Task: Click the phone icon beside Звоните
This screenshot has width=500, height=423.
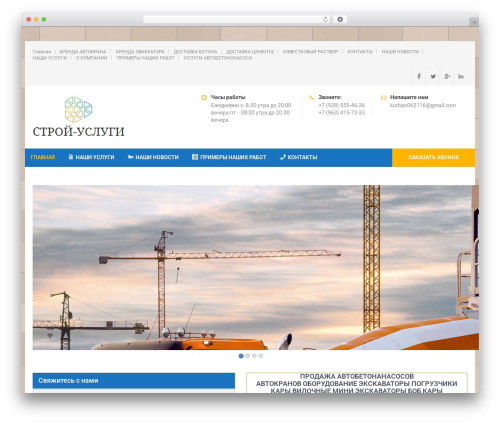Action: click(312, 97)
